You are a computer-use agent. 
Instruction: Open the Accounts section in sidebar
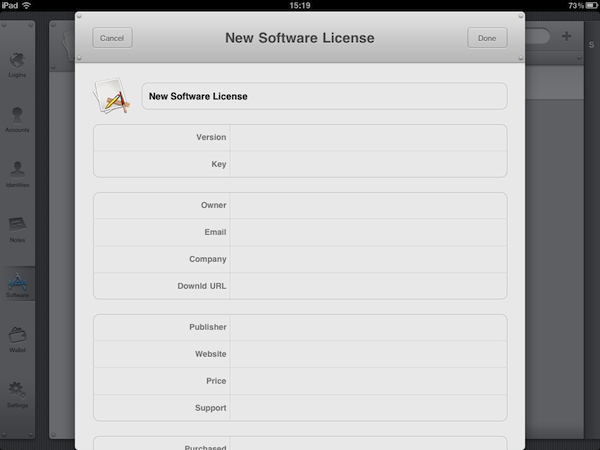point(17,120)
